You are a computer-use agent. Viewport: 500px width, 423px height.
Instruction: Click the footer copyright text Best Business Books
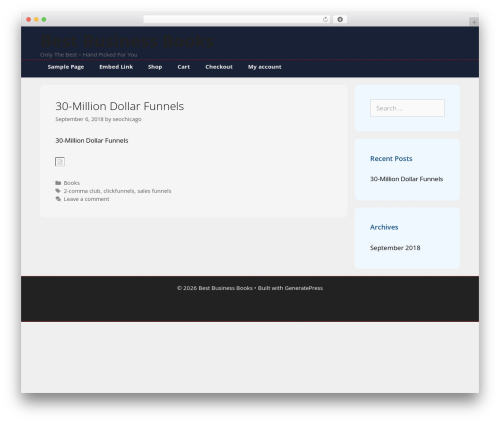225,288
